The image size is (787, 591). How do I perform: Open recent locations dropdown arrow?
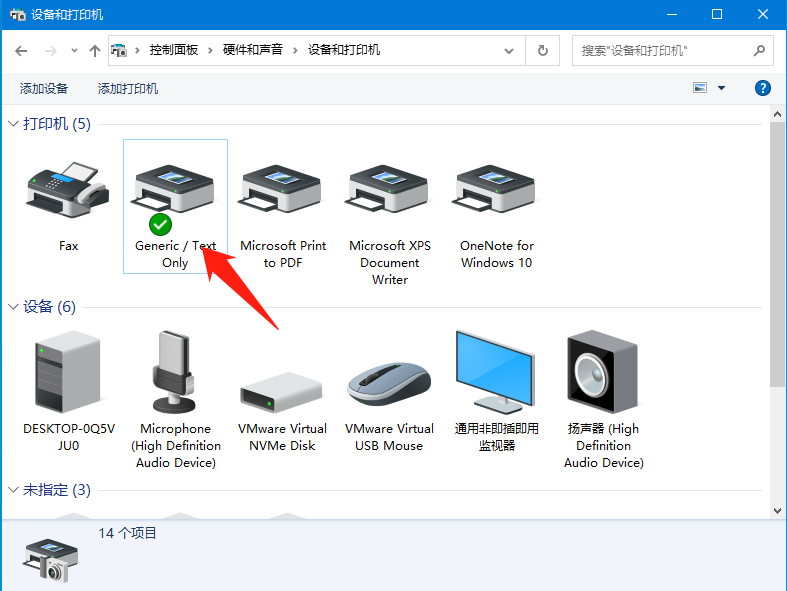pos(74,50)
